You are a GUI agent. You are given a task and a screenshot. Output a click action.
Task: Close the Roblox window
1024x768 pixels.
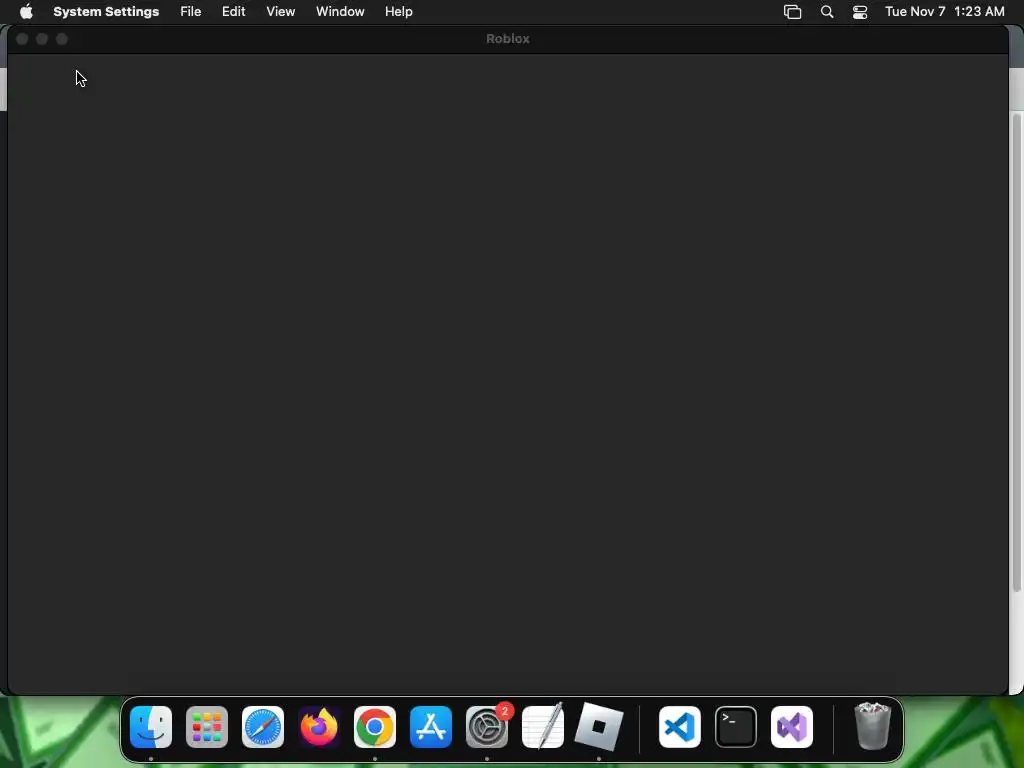22,39
